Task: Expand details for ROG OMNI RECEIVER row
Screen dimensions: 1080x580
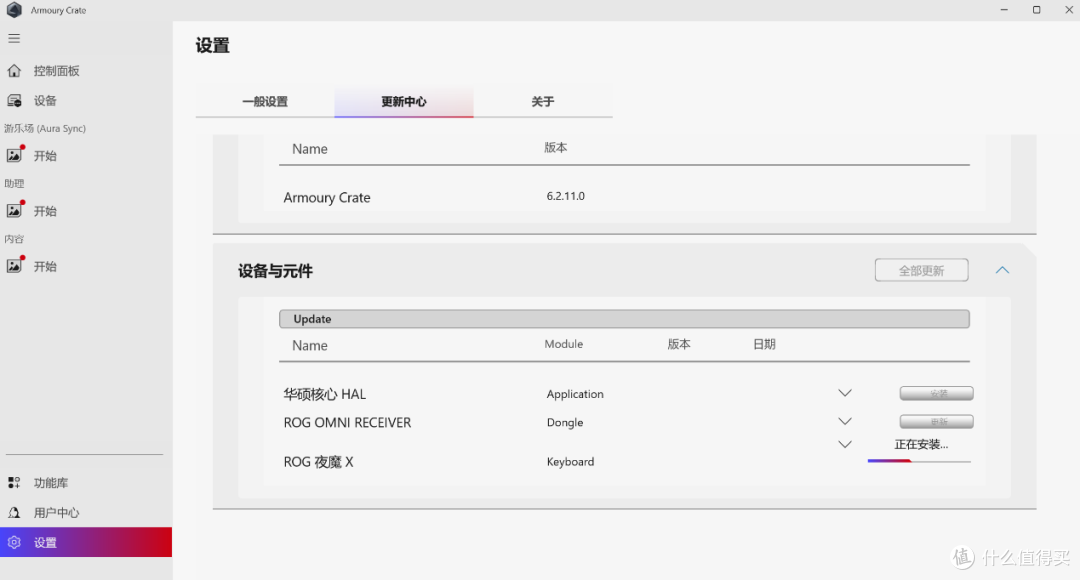Action: [x=845, y=421]
